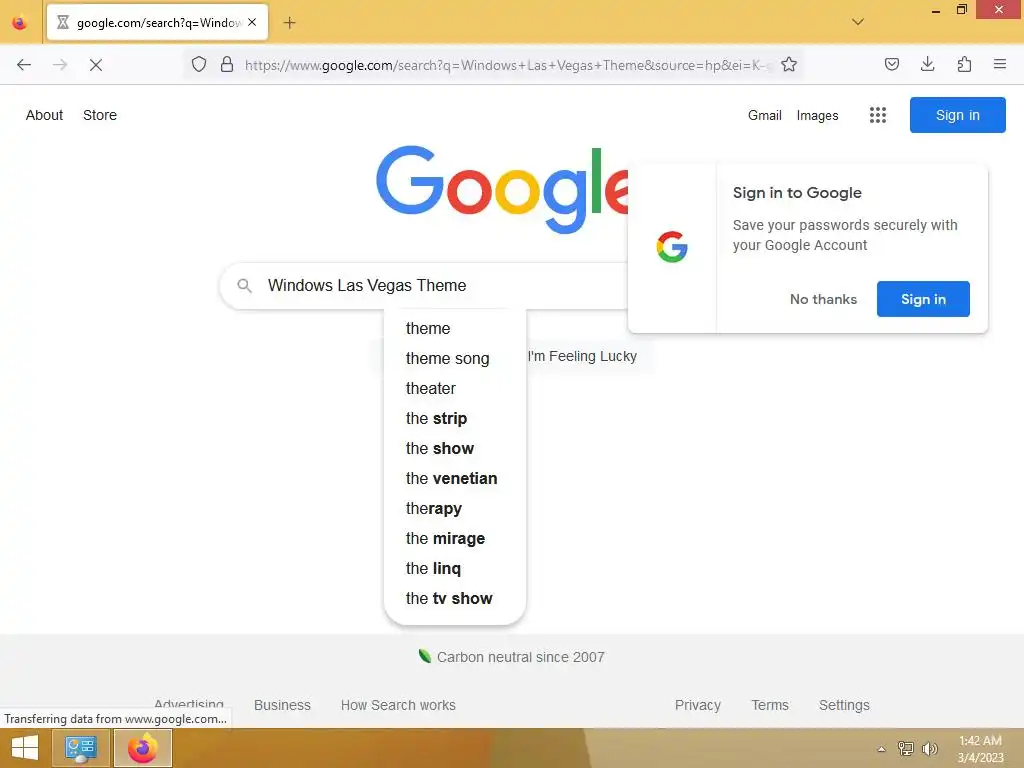Click the Google G logo in popup
This screenshot has width=1024, height=768.
(672, 247)
